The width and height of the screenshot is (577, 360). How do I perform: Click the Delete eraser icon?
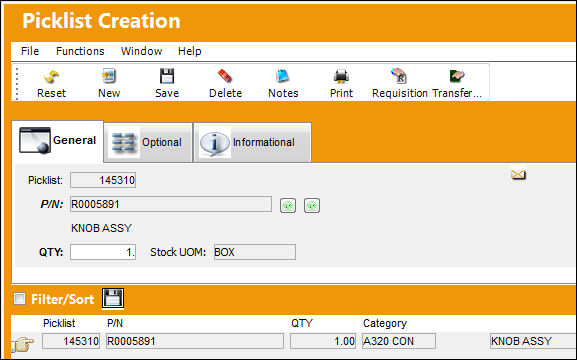(x=225, y=76)
